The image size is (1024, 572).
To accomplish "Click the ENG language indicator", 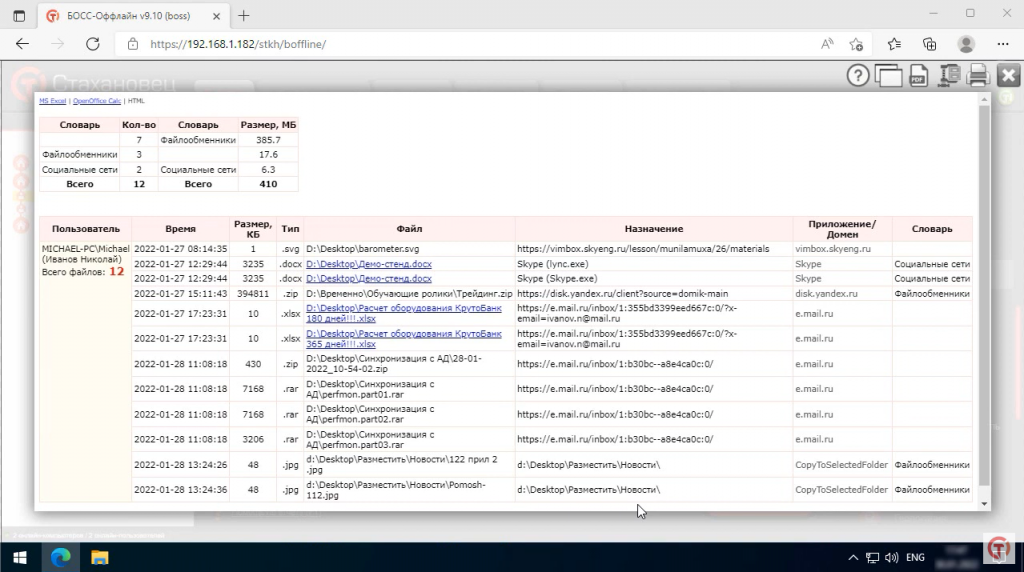I will pos(915,558).
